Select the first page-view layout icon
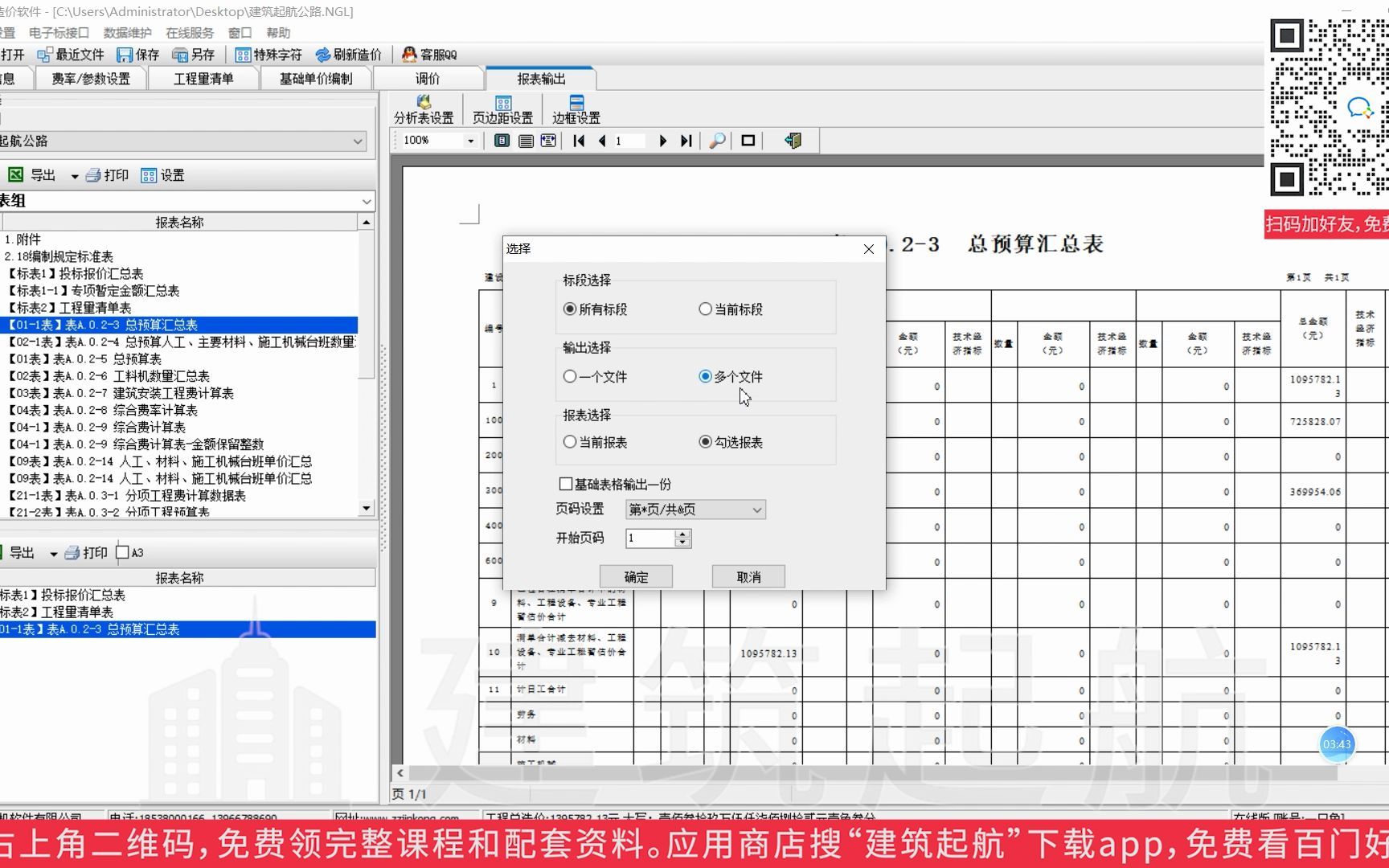Viewport: 1389px width, 868px height. (x=502, y=141)
